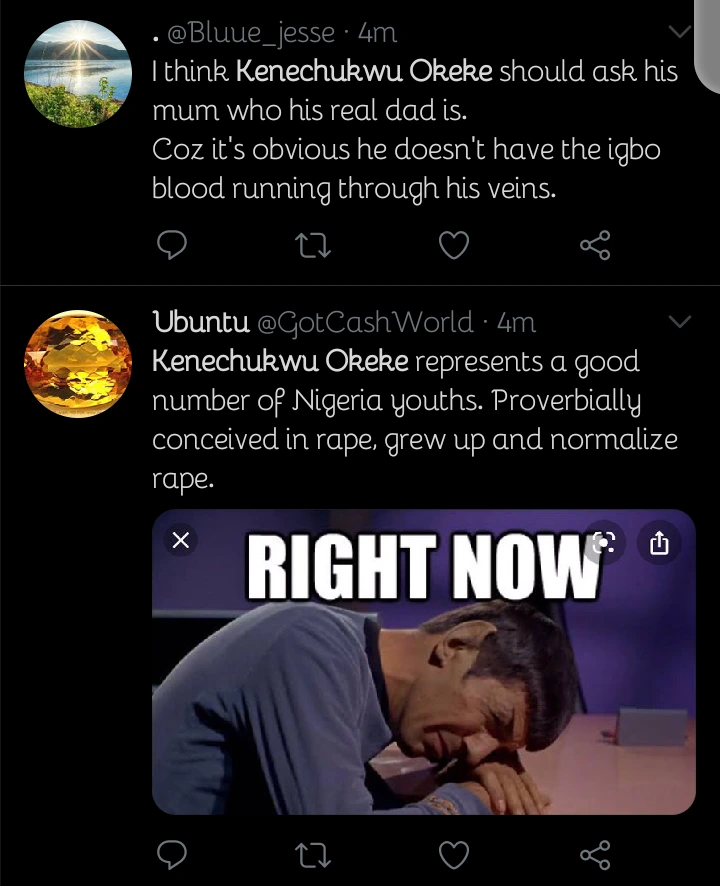Viewport: 720px width, 886px height.
Task: Retweet Ubuntu's tweet
Action: click(x=313, y=854)
